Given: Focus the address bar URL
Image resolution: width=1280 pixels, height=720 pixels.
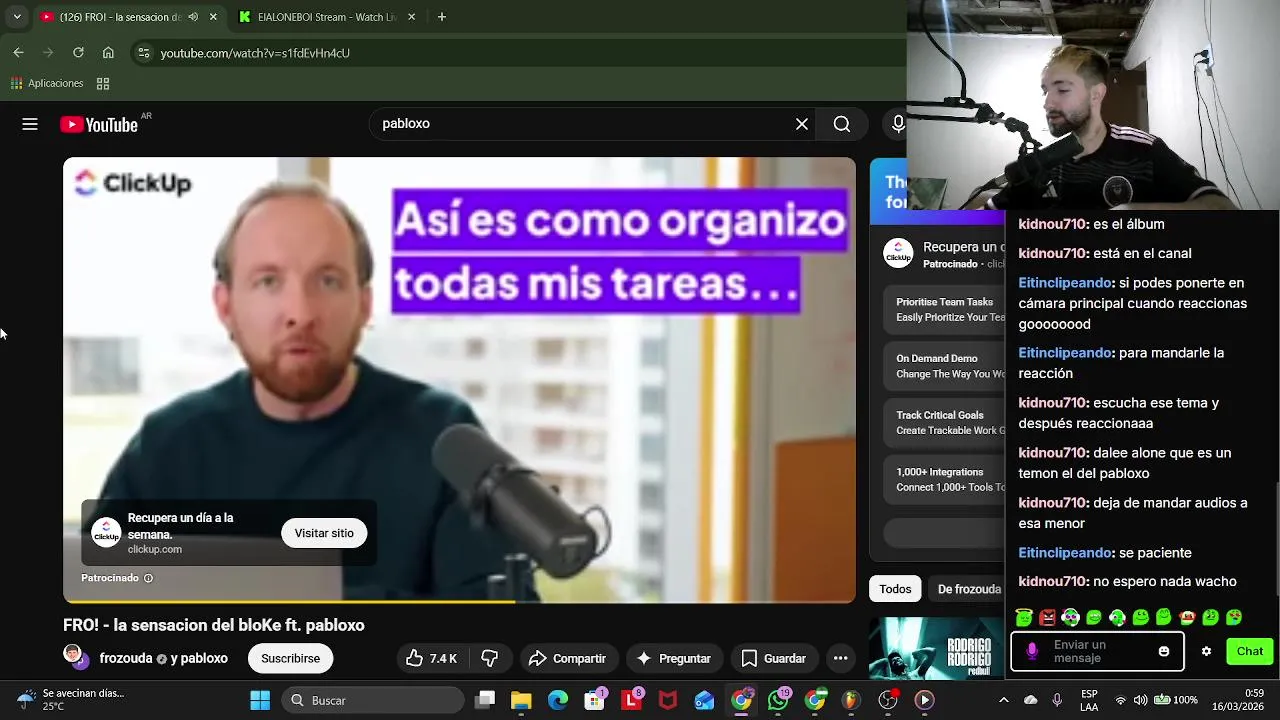Looking at the screenshot, I should [255, 53].
